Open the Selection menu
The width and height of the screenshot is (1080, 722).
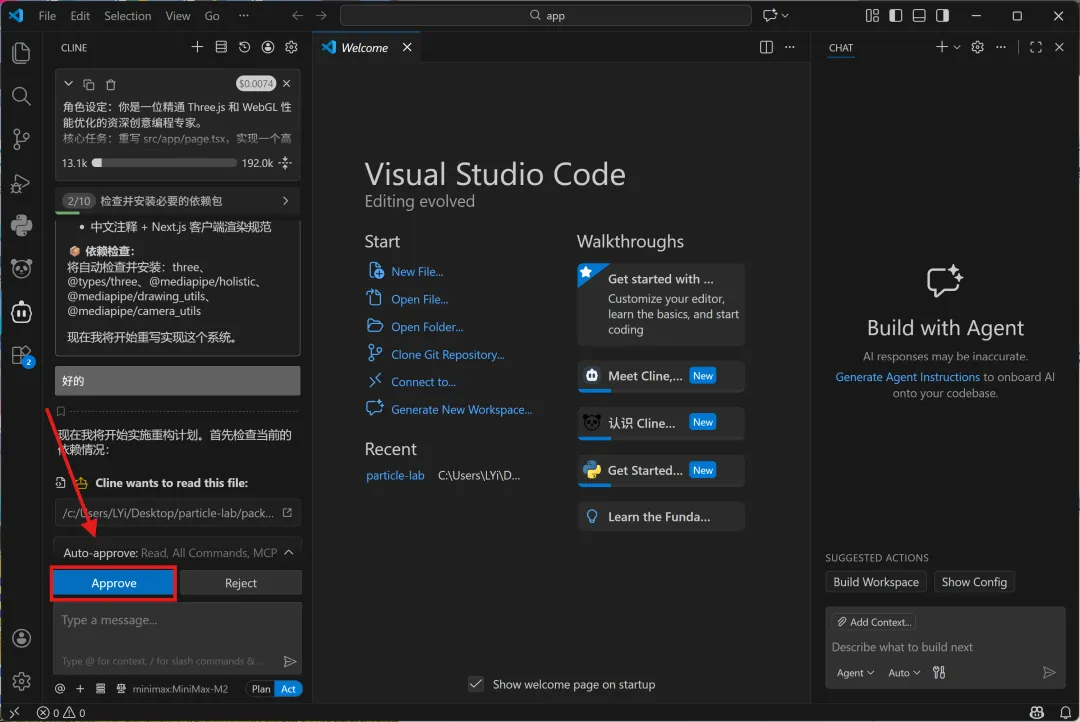point(127,16)
